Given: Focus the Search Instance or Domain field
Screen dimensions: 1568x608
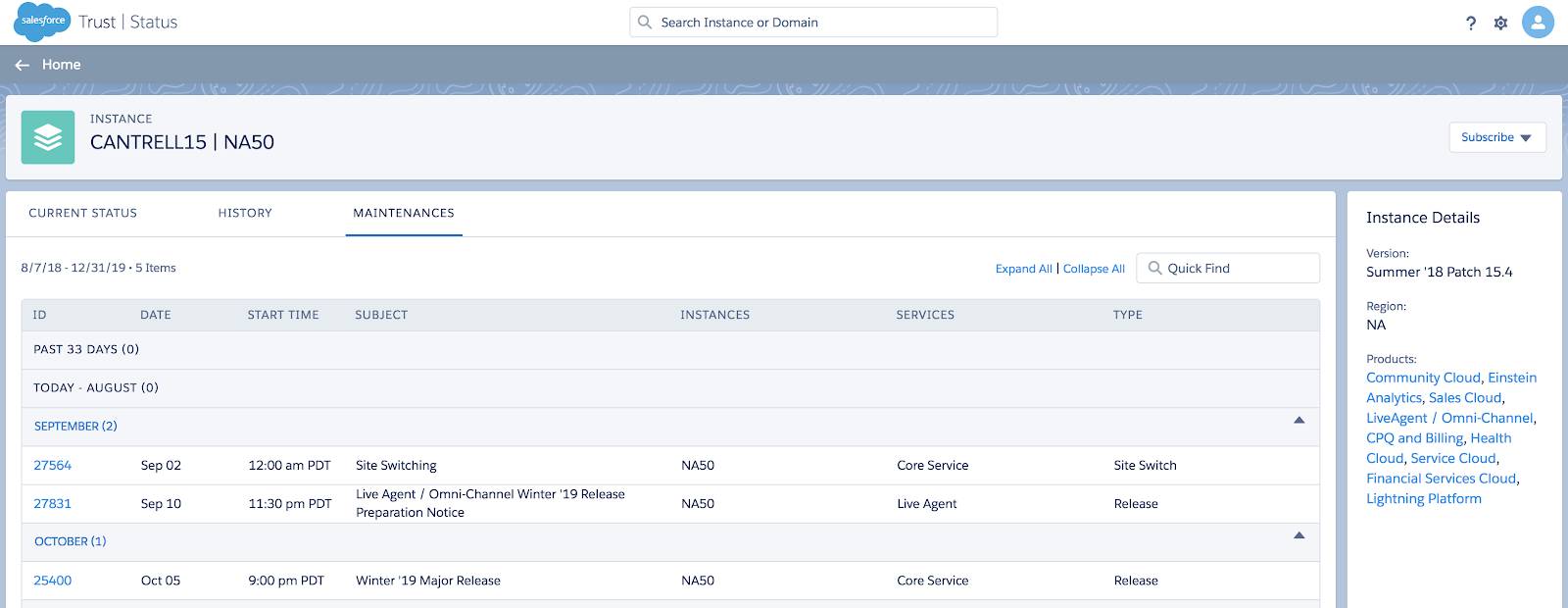Looking at the screenshot, I should 813,22.
